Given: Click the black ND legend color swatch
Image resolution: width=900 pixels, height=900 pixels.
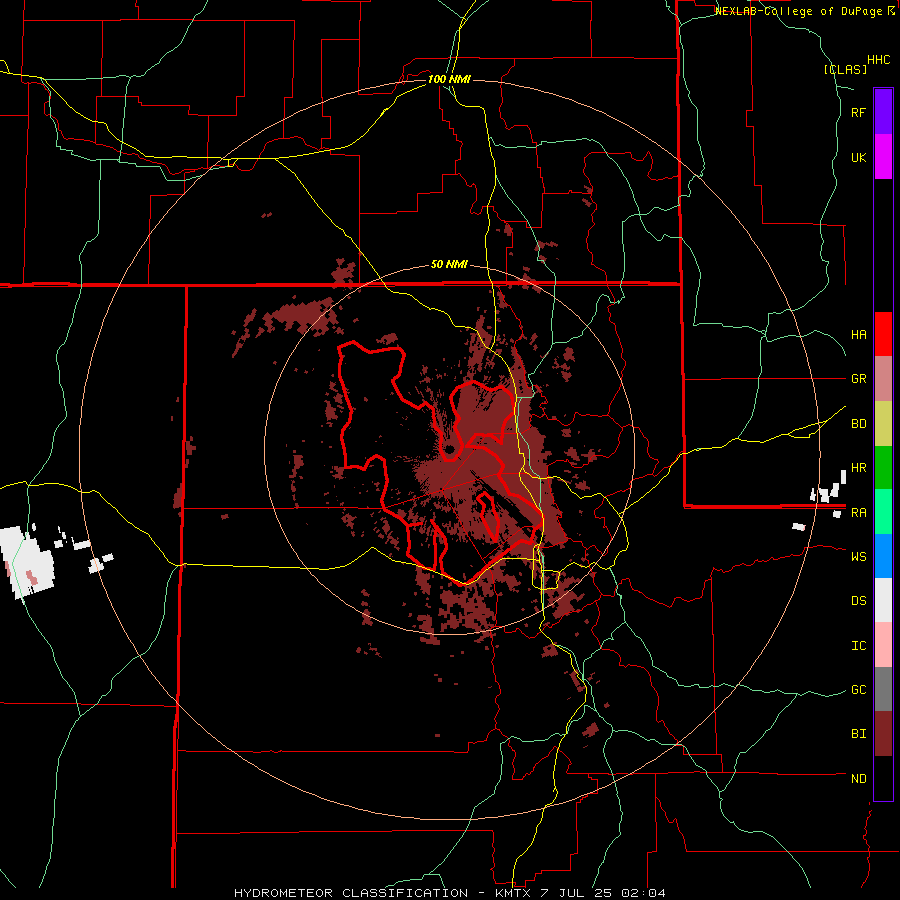Looking at the screenshot, I should pos(883,778).
